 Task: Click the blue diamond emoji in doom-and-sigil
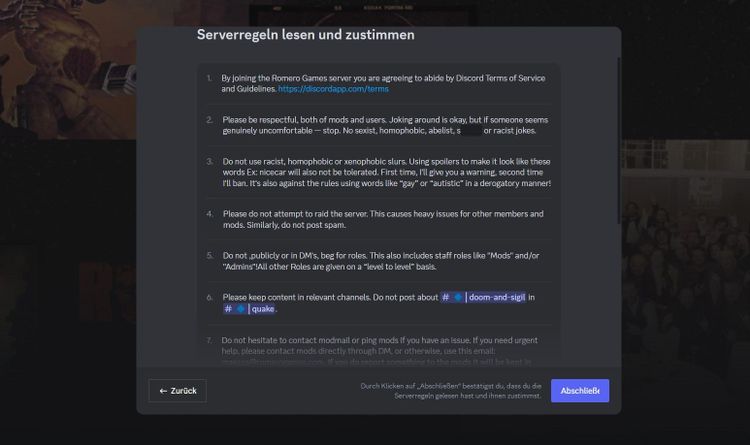pos(458,297)
